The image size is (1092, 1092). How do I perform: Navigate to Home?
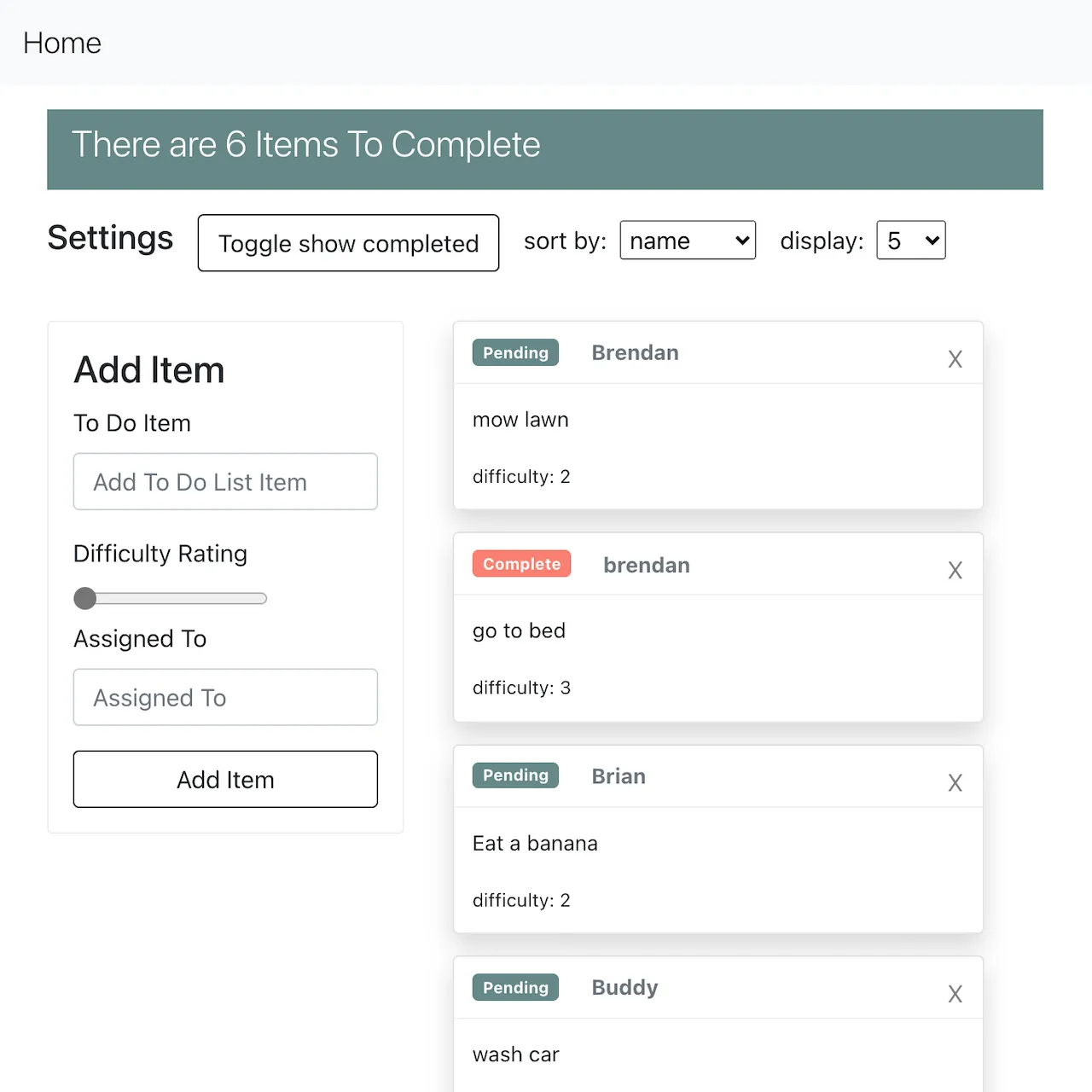61,43
